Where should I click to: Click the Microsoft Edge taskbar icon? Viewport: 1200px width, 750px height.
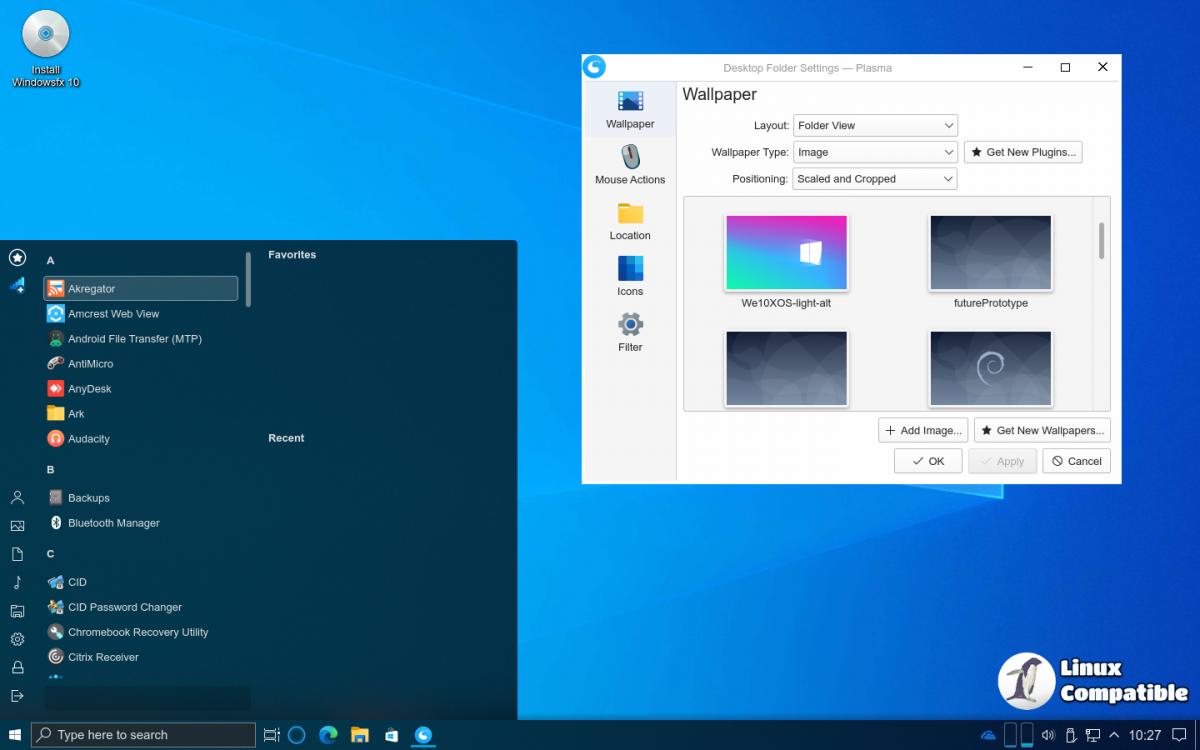click(x=328, y=735)
